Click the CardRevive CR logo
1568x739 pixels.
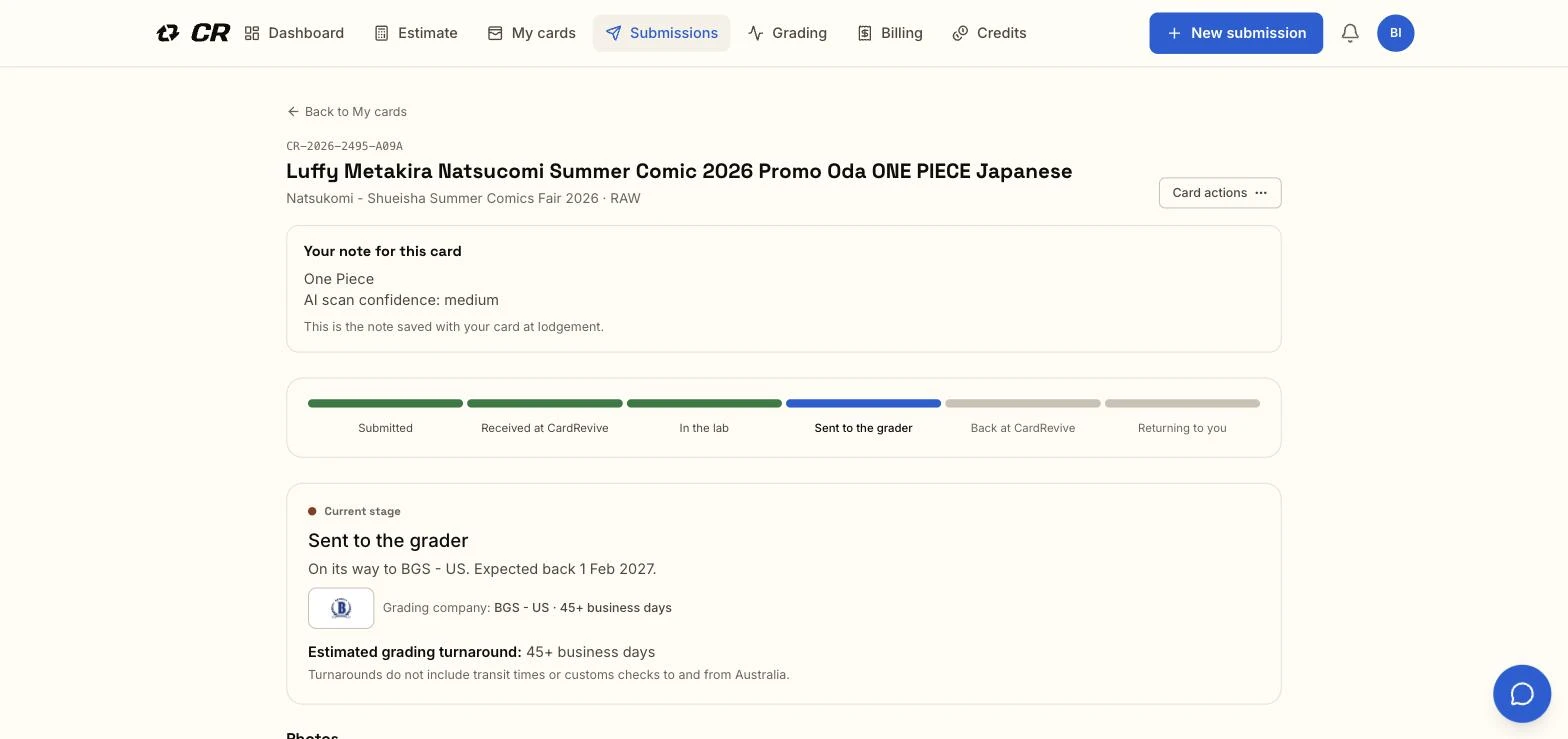pos(193,33)
